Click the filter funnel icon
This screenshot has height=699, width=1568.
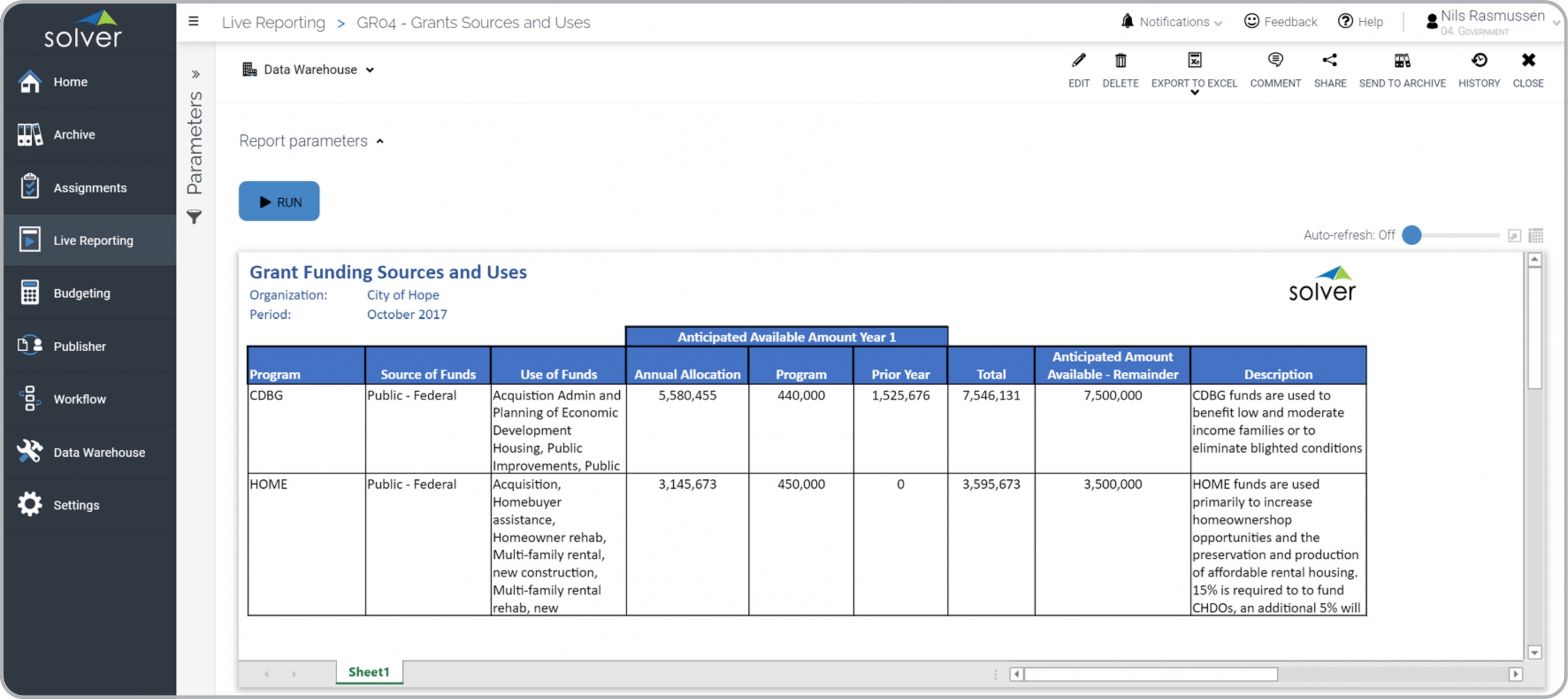pos(194,216)
